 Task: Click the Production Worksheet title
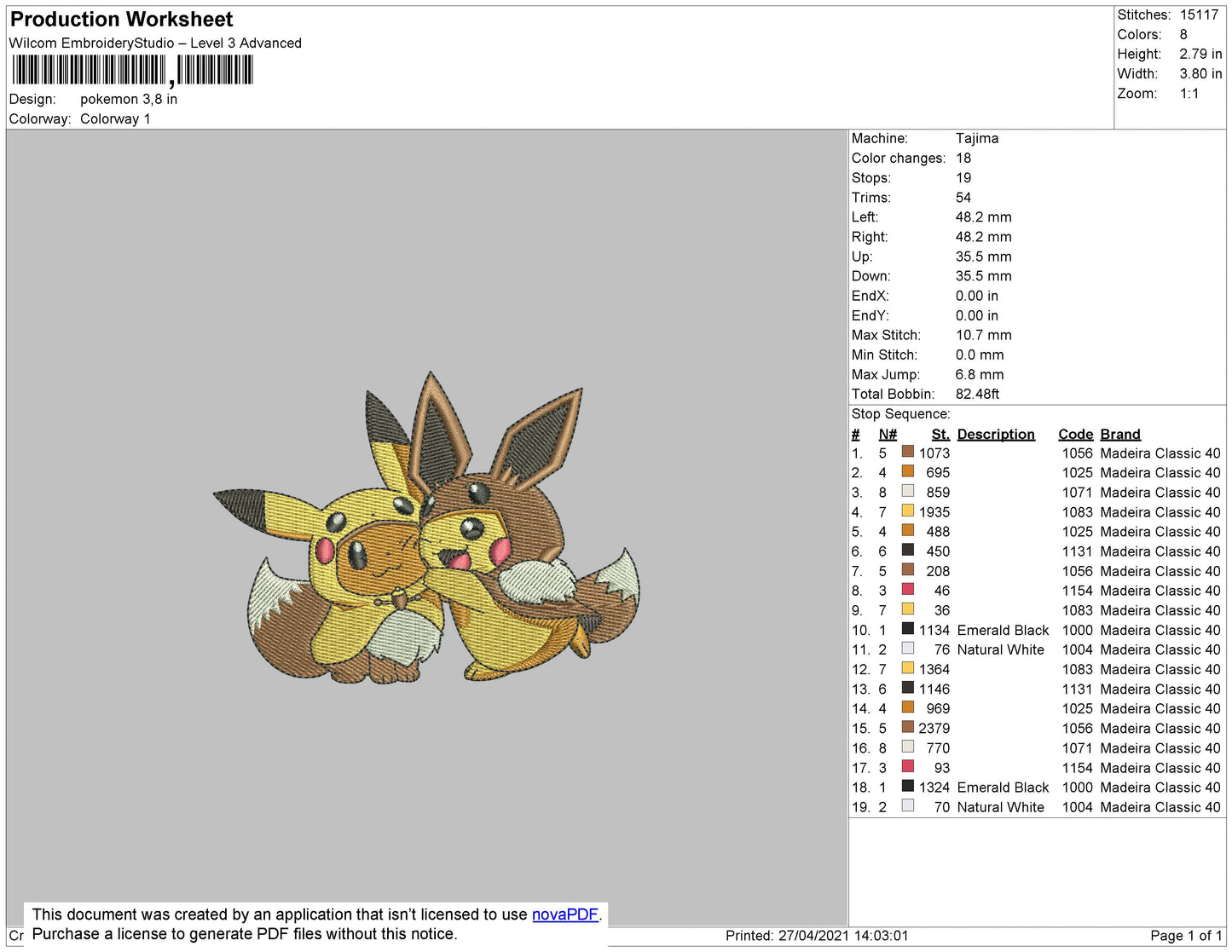(x=121, y=20)
